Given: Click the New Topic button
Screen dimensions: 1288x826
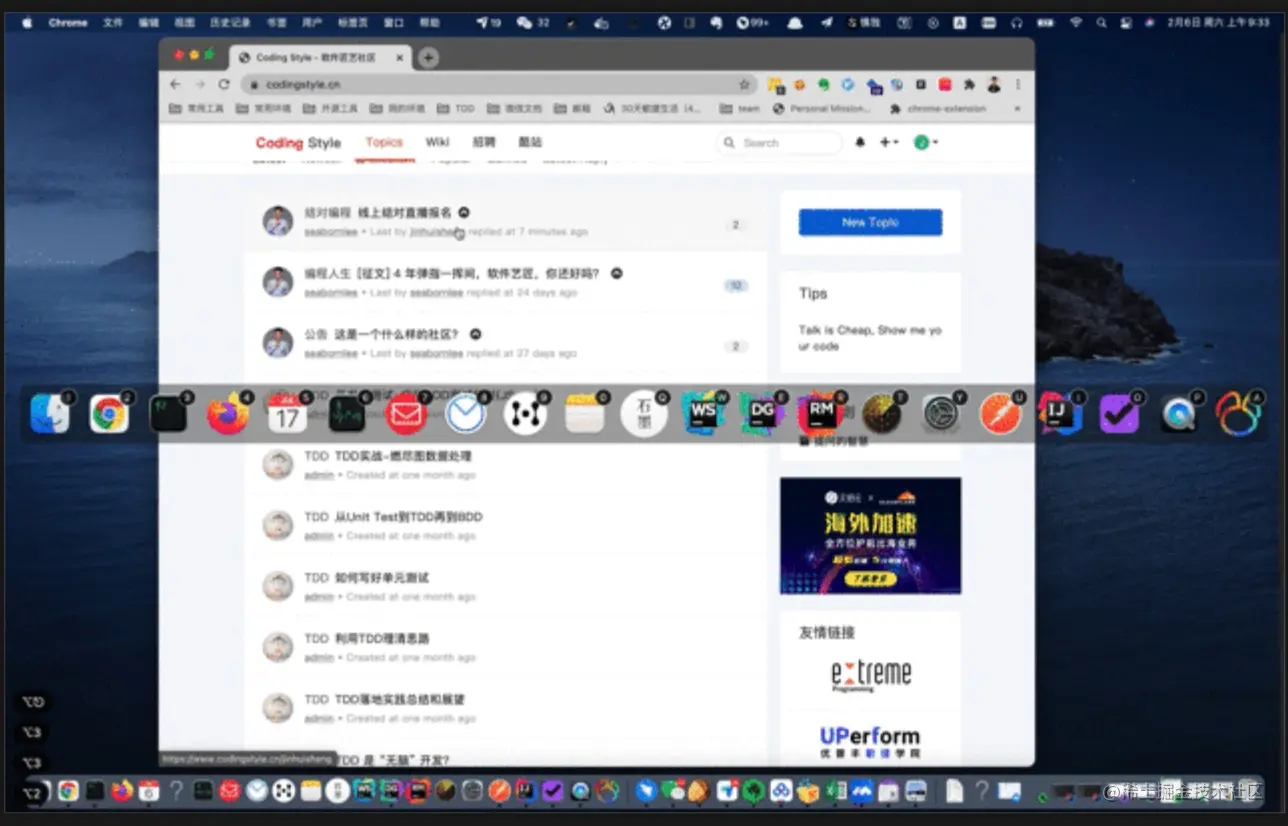Looking at the screenshot, I should 870,222.
